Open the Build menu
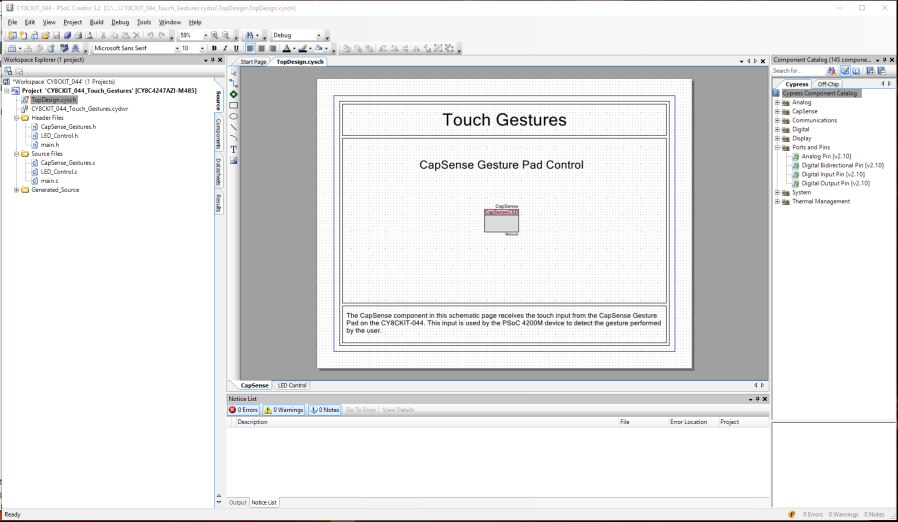The width and height of the screenshot is (898, 522). (x=96, y=21)
